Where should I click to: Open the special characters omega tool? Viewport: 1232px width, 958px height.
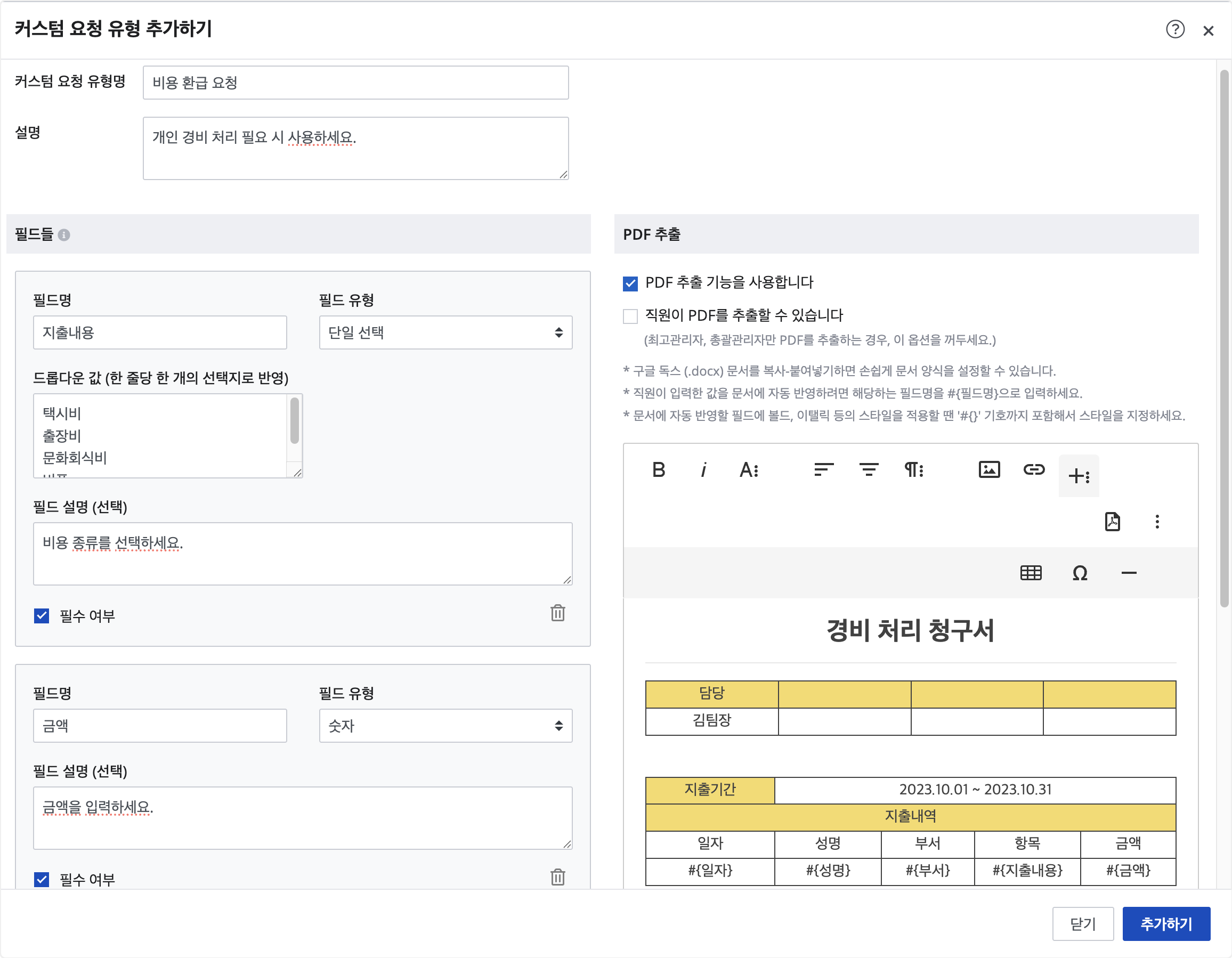tap(1080, 573)
